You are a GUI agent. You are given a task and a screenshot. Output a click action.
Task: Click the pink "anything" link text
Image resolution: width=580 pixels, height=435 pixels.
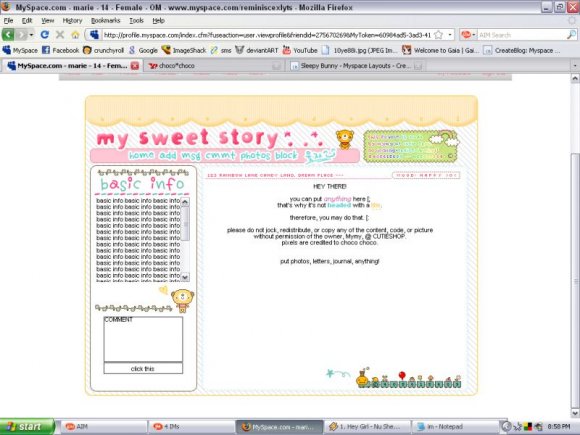(337, 199)
